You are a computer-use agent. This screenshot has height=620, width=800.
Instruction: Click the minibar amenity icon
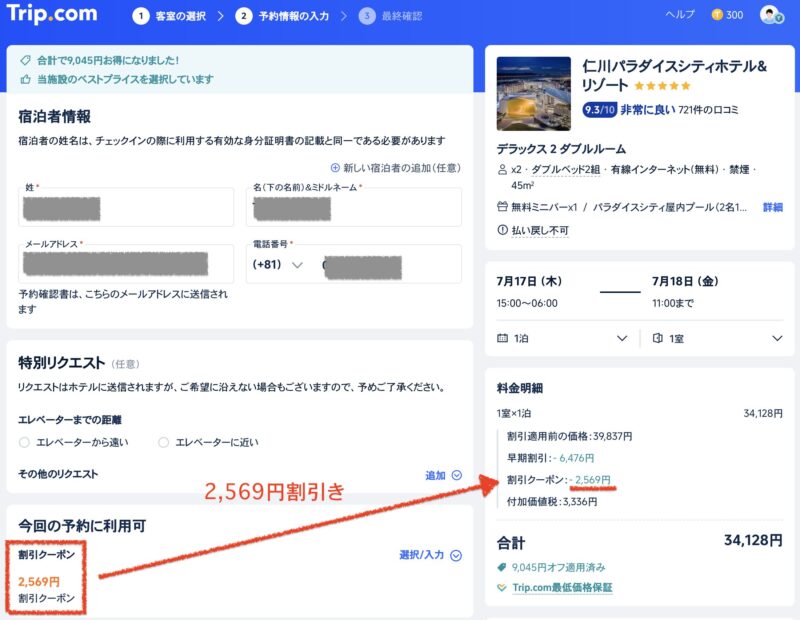[502, 207]
